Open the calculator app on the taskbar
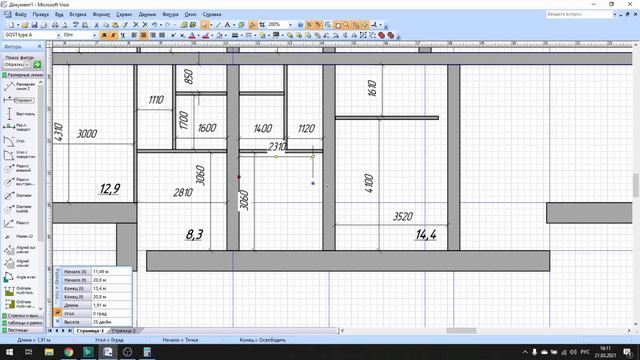Screen dimensions: 640x360 pos(147,352)
